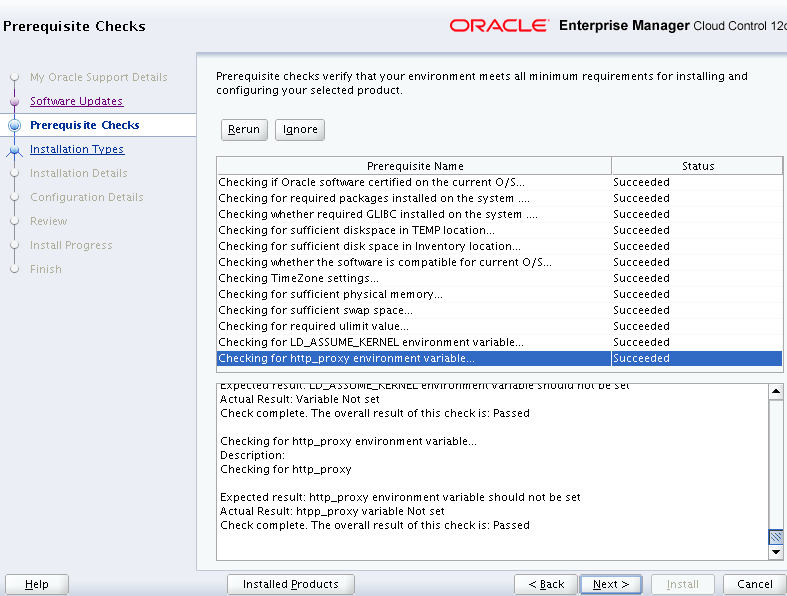
Task: Open the Help dialog
Action: point(36,584)
